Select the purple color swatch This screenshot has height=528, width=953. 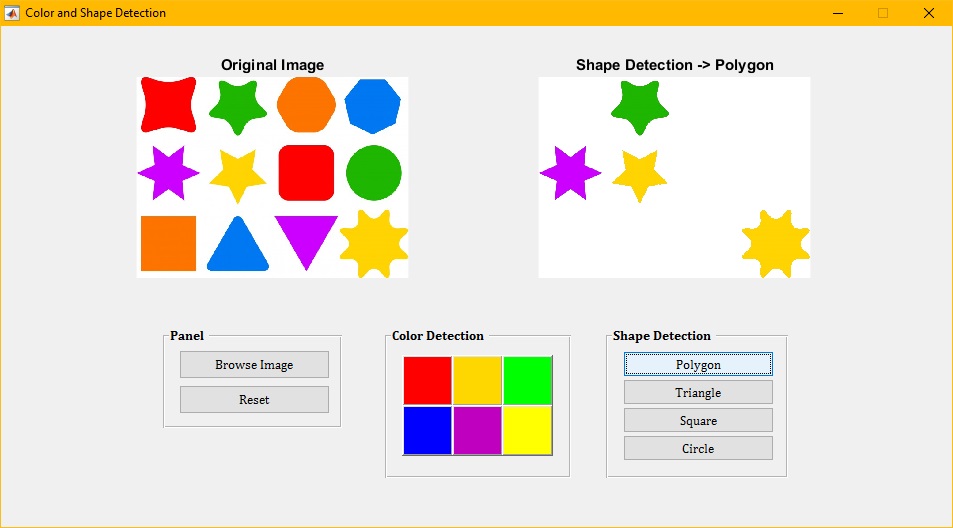(477, 430)
